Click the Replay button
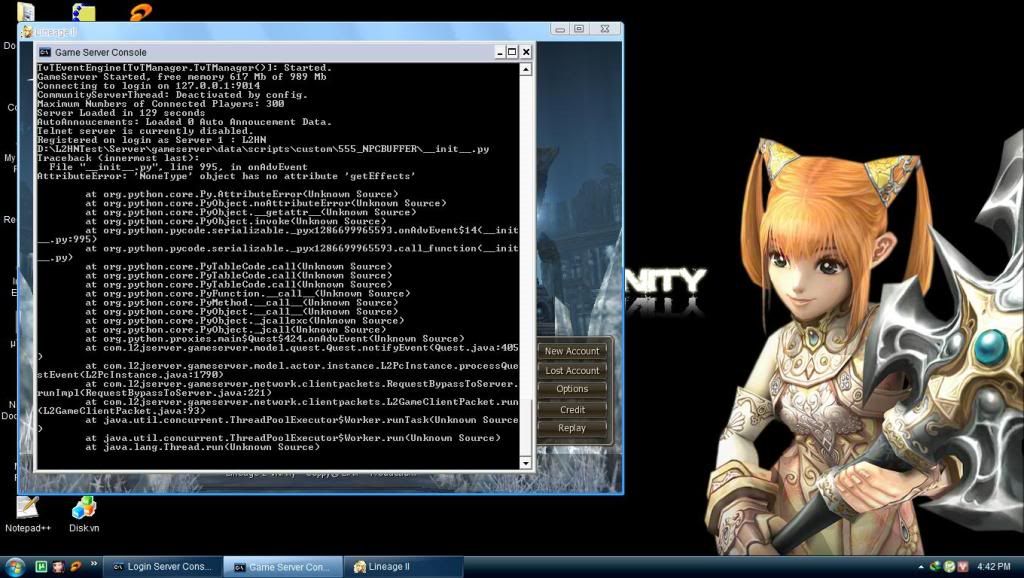The image size is (1024, 578). [x=572, y=428]
